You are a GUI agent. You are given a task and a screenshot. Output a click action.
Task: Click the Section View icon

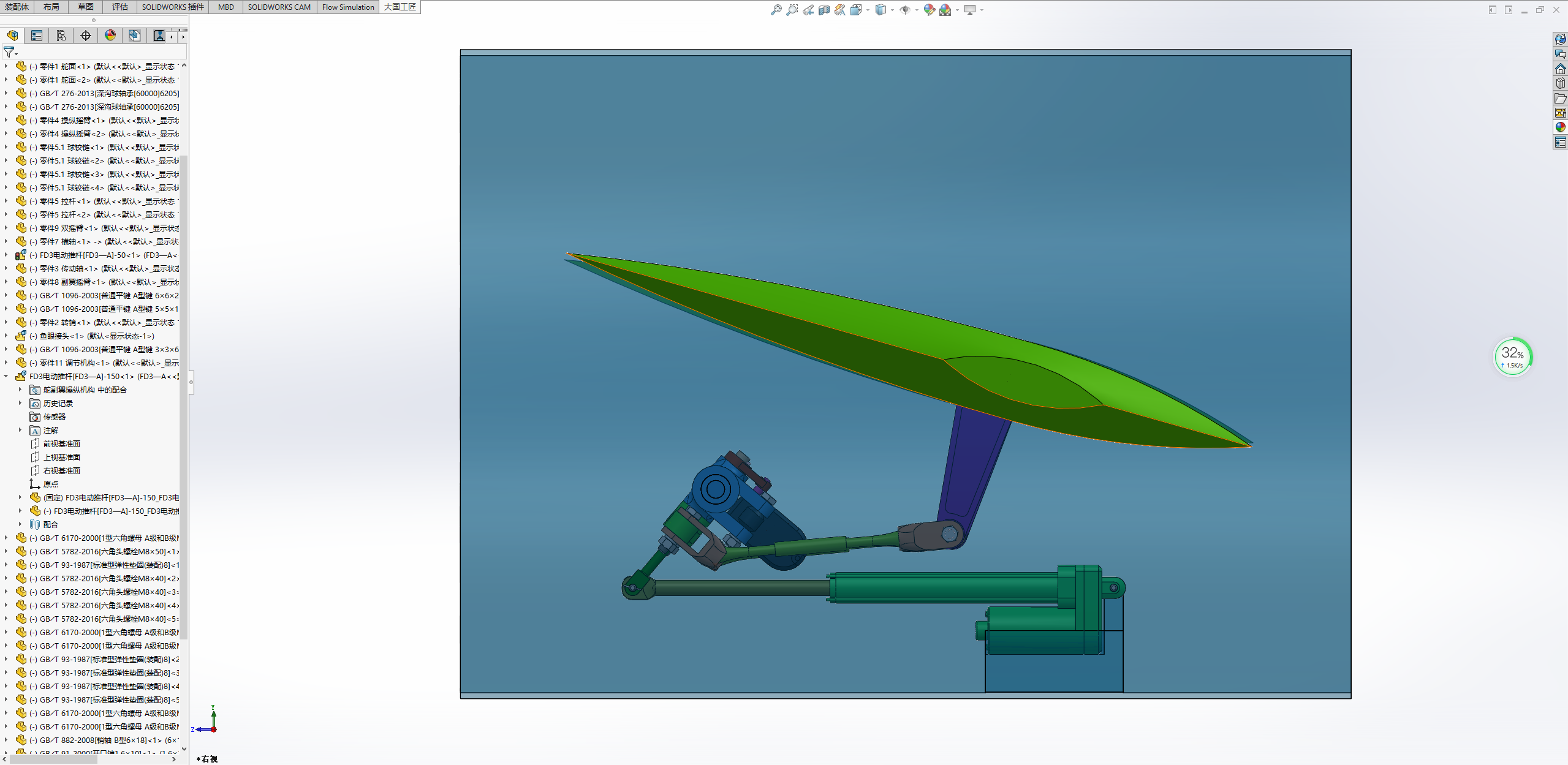(x=824, y=10)
